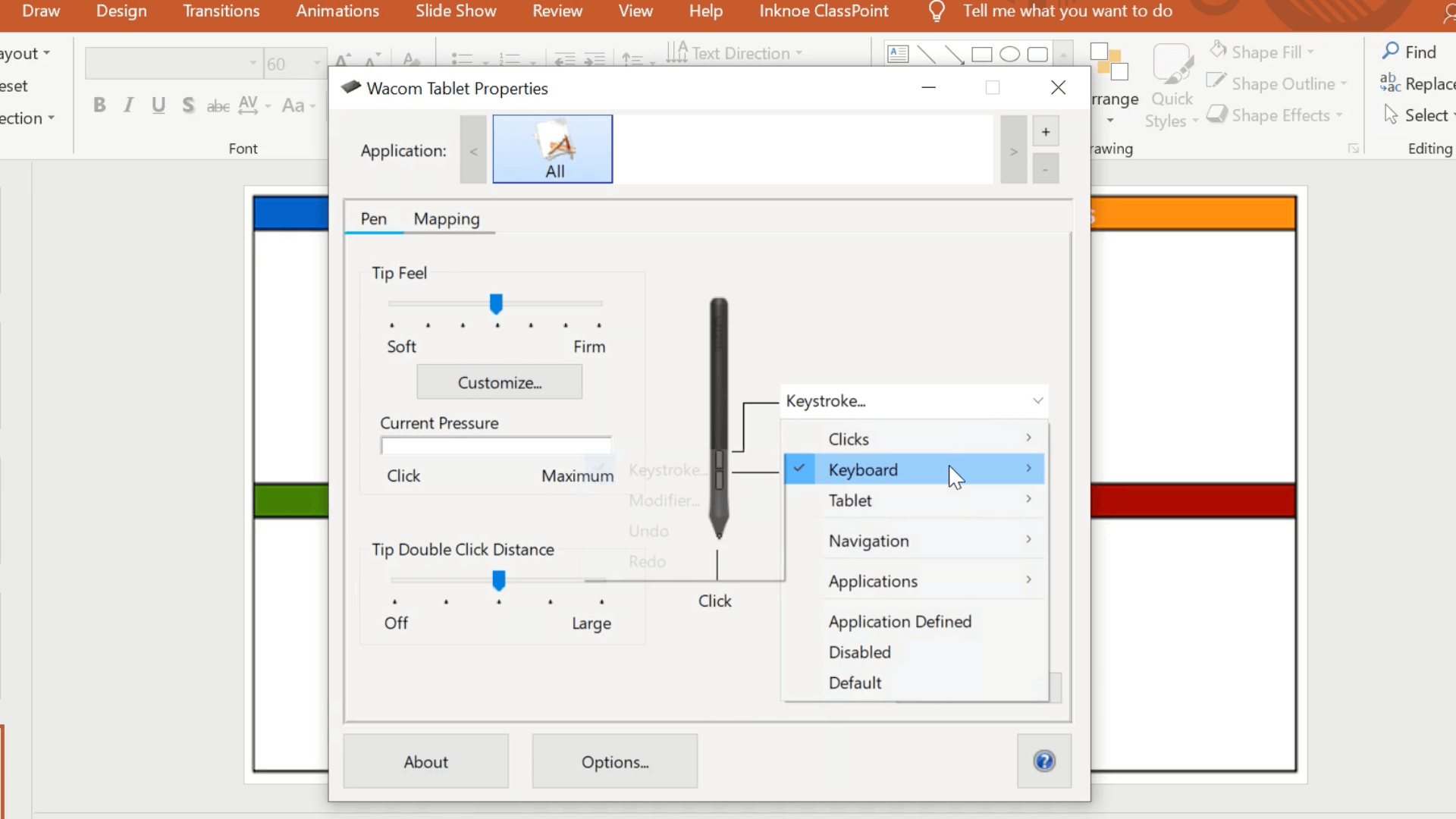
Task: Click the font name input box
Action: tap(173, 64)
